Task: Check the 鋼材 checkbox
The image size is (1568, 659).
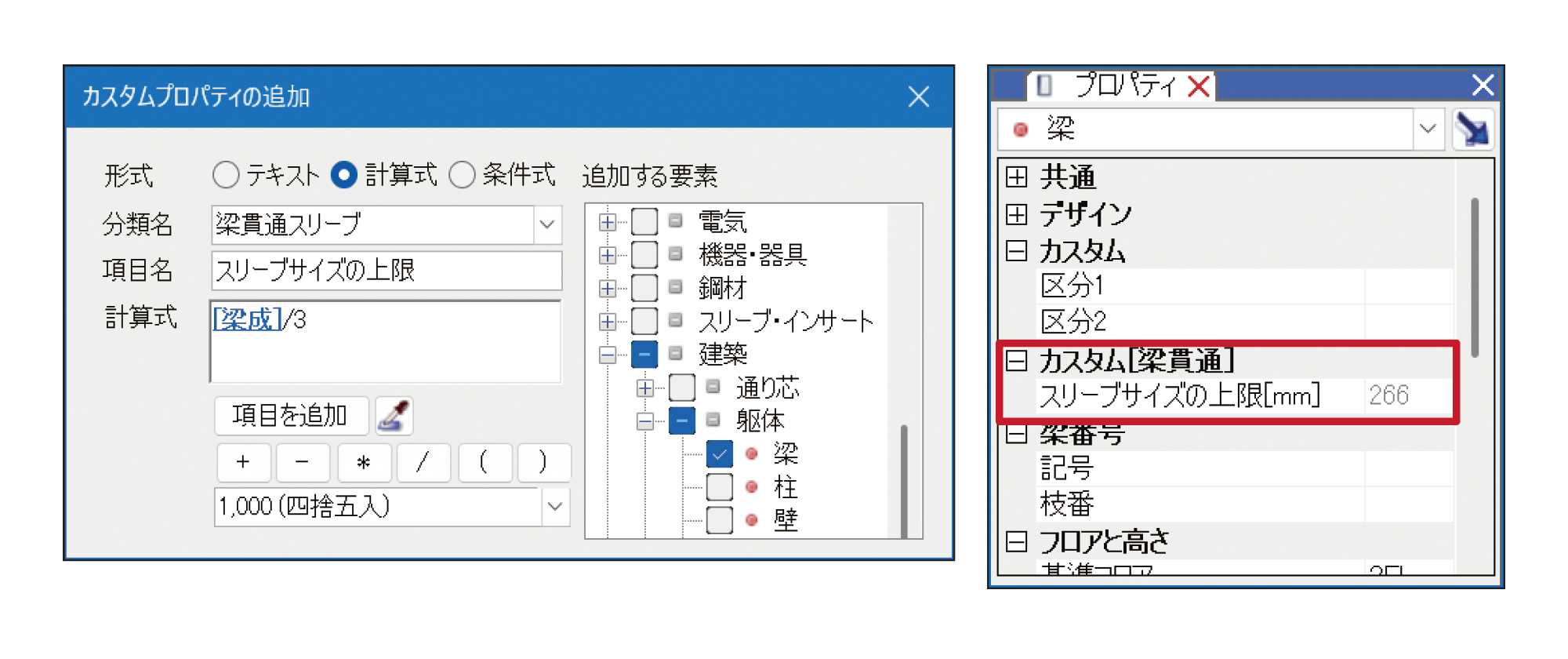Action: 644,288
